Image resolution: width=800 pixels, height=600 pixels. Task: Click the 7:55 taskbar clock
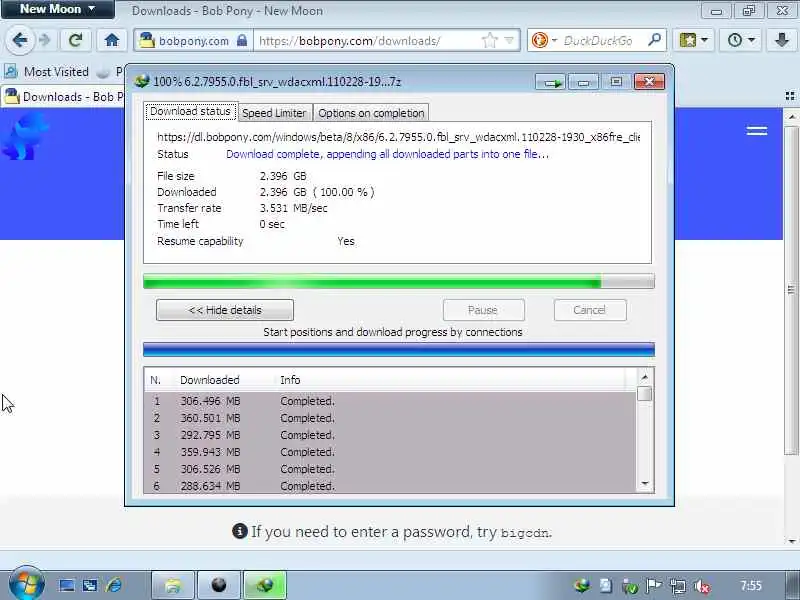(x=751, y=585)
